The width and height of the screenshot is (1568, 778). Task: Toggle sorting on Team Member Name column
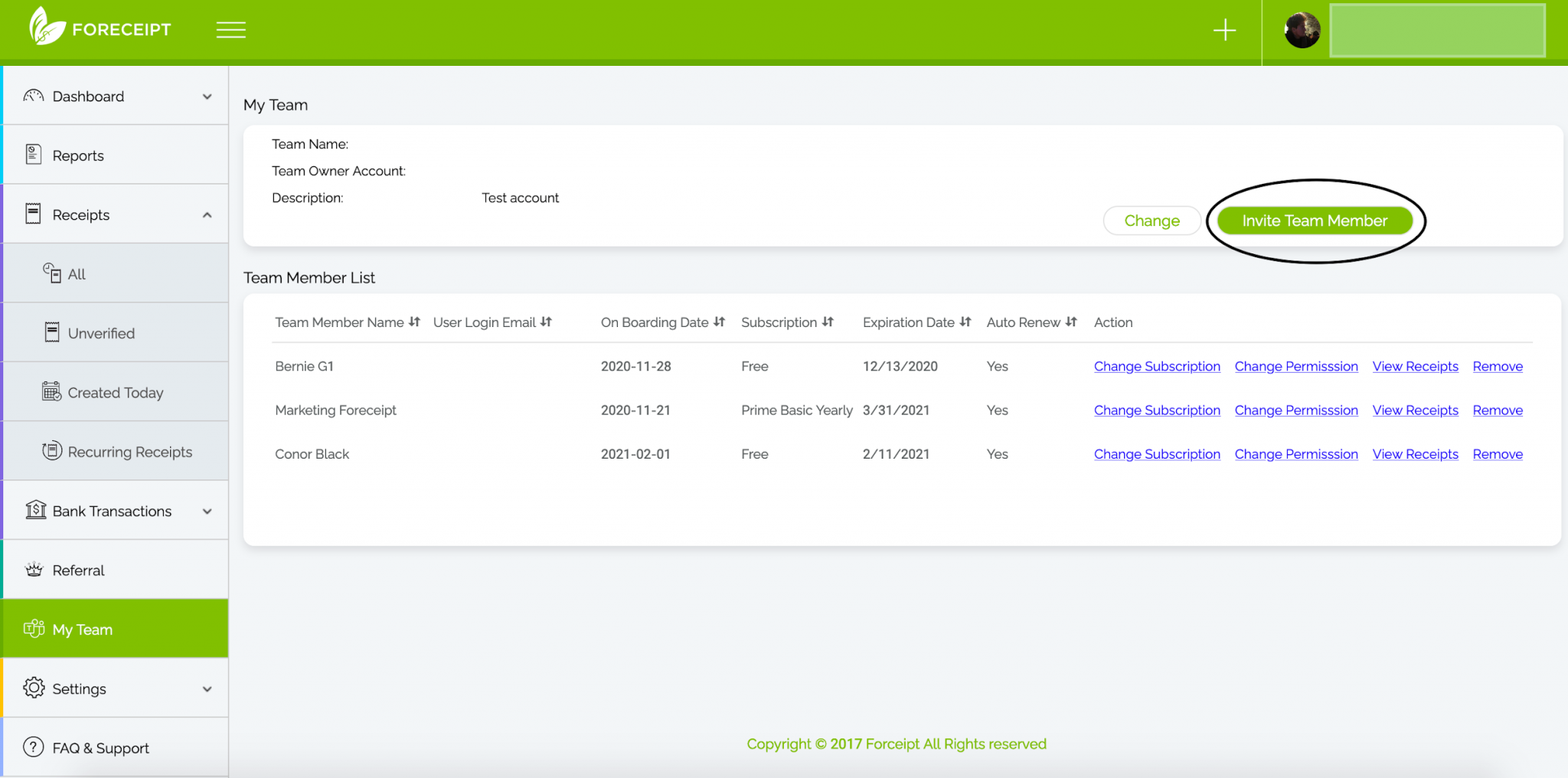click(x=414, y=322)
